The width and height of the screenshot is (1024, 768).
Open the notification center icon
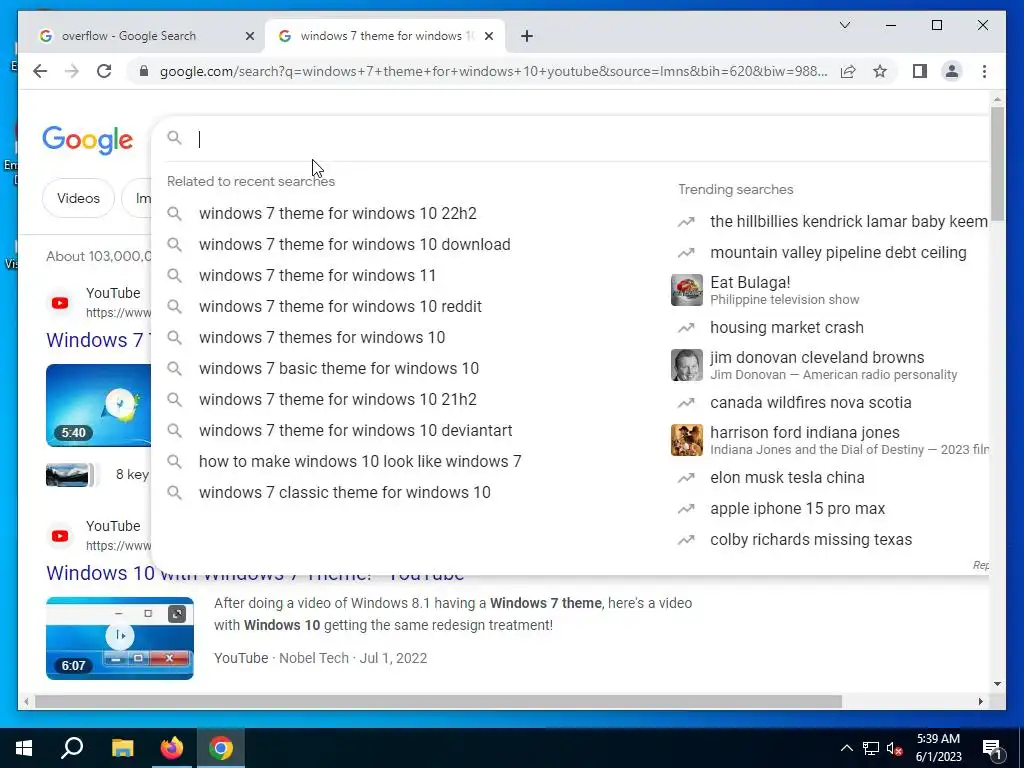992,748
